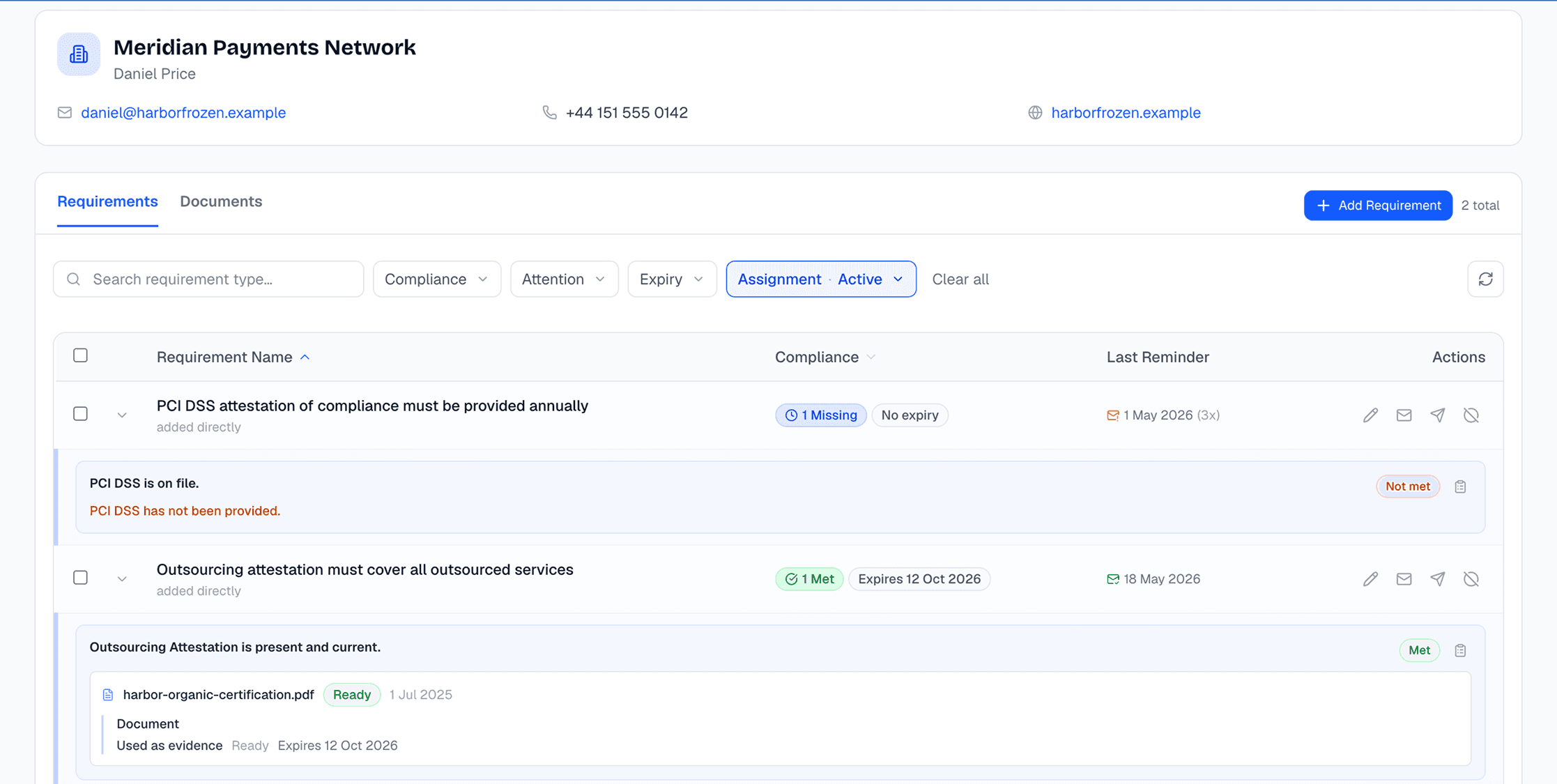Viewport: 1557px width, 784px height.
Task: Open the daniel@harborfrozen.example email link
Action: pos(183,112)
